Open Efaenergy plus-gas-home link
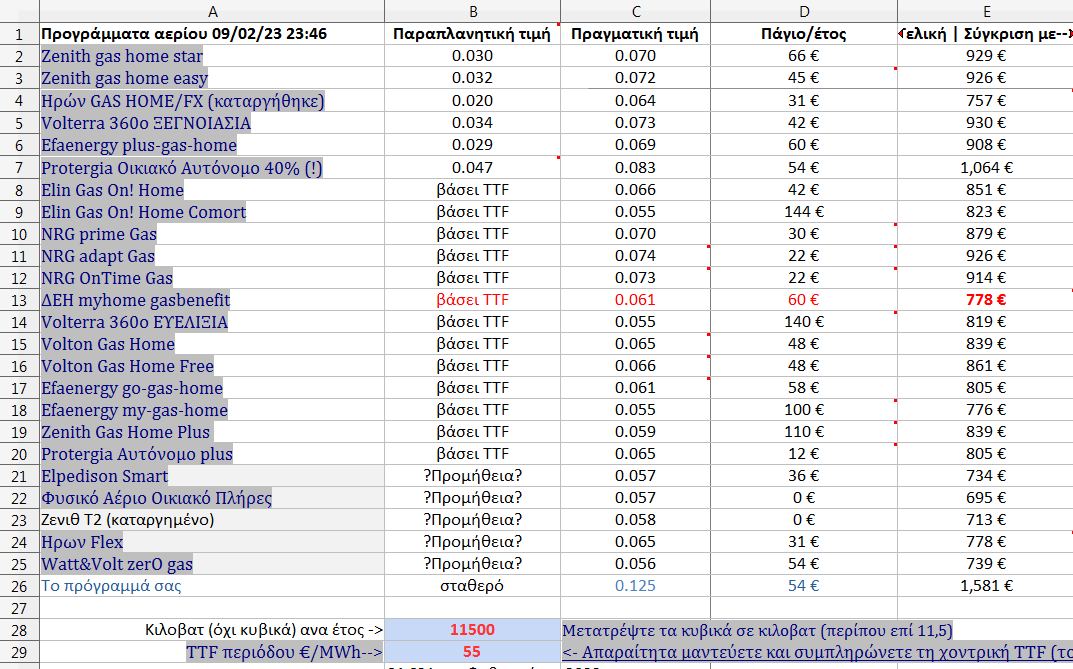Image resolution: width=1073 pixels, height=669 pixels. (139, 145)
